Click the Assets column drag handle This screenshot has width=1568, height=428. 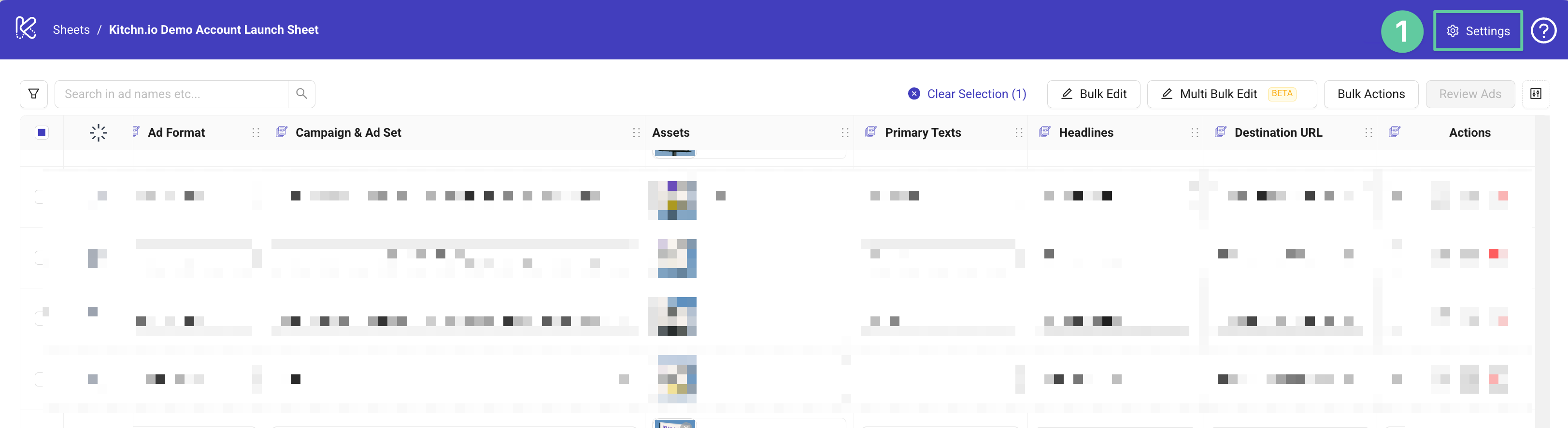tap(845, 133)
